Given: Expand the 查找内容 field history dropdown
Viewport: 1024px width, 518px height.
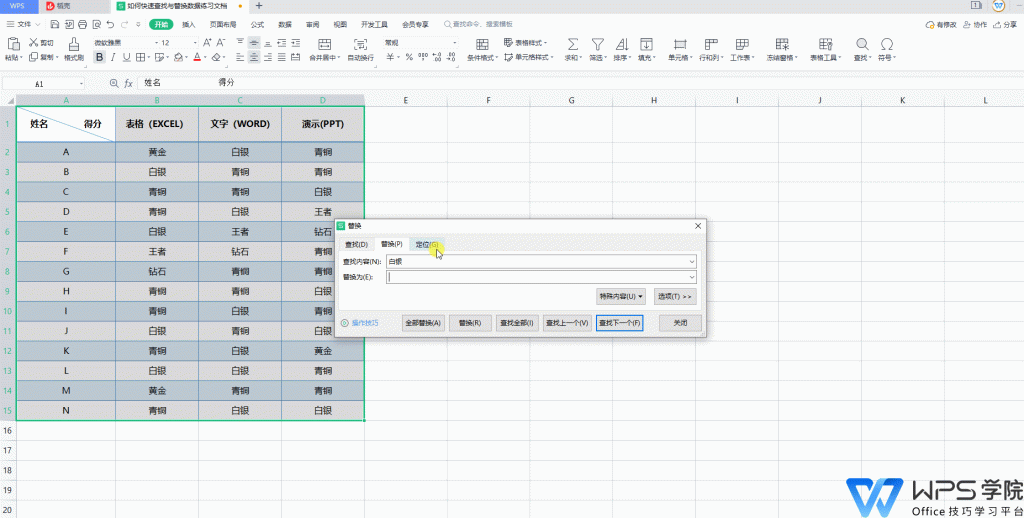Looking at the screenshot, I should (692, 261).
